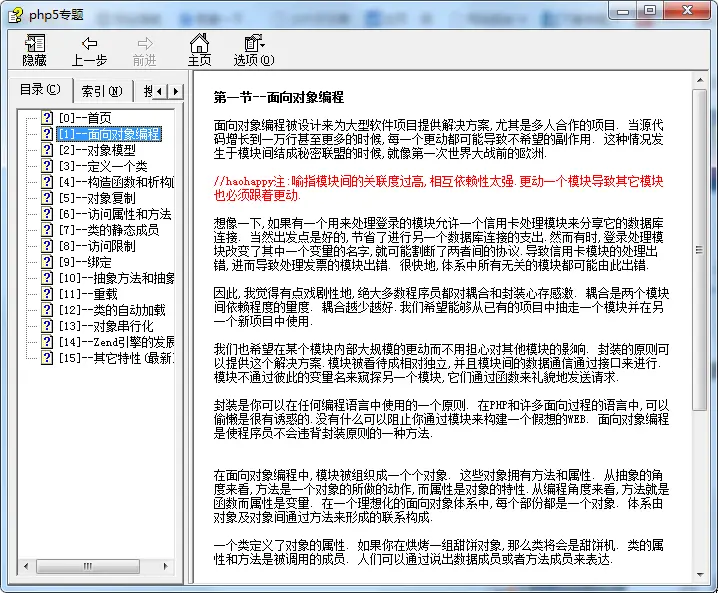Viewport: 718px width, 593px height.
Task: Open the [13]--对象串行化 topic
Action: (x=106, y=326)
